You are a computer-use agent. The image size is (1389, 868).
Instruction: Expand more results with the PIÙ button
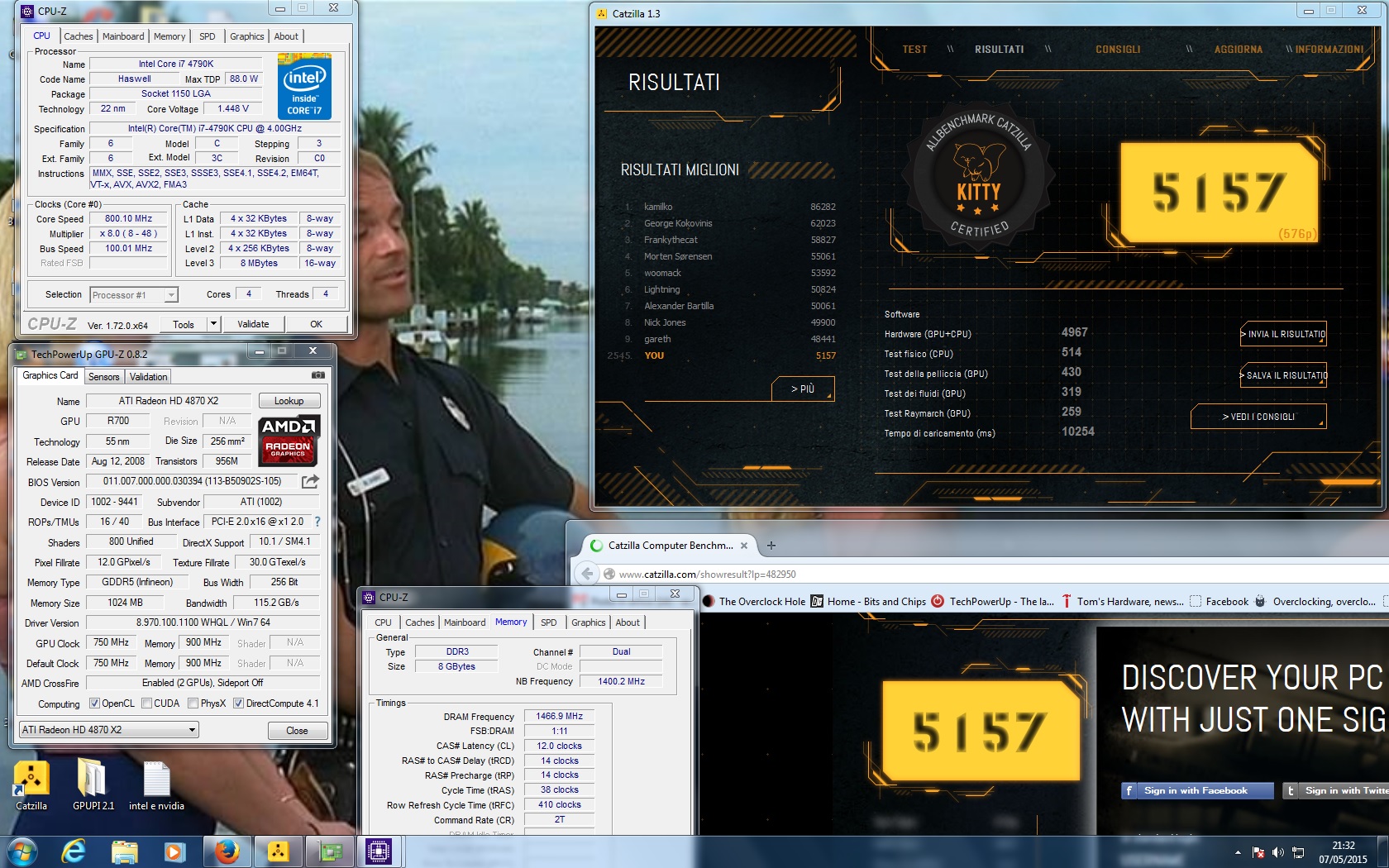coord(803,389)
